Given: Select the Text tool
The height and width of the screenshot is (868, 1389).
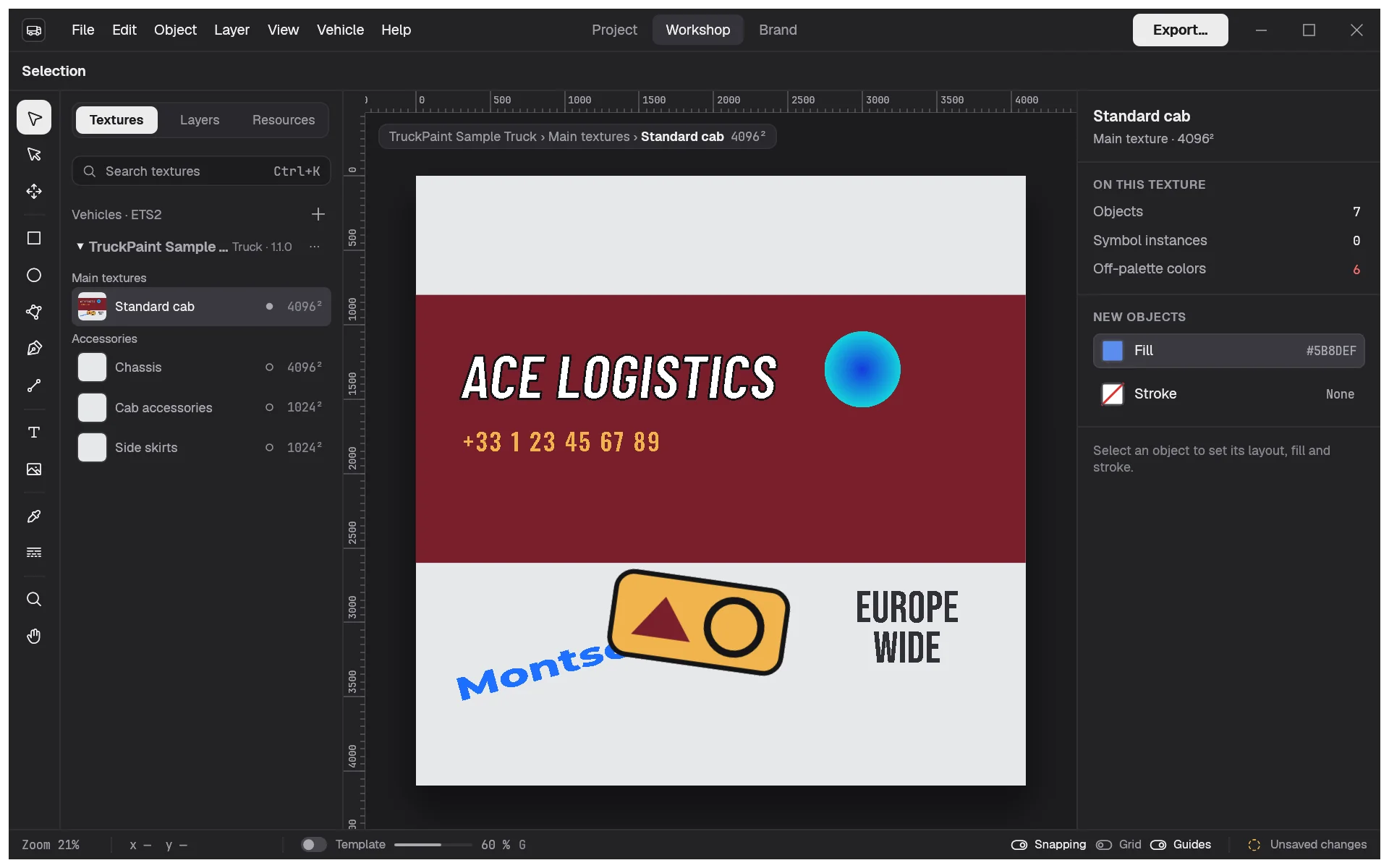Looking at the screenshot, I should click(x=34, y=433).
